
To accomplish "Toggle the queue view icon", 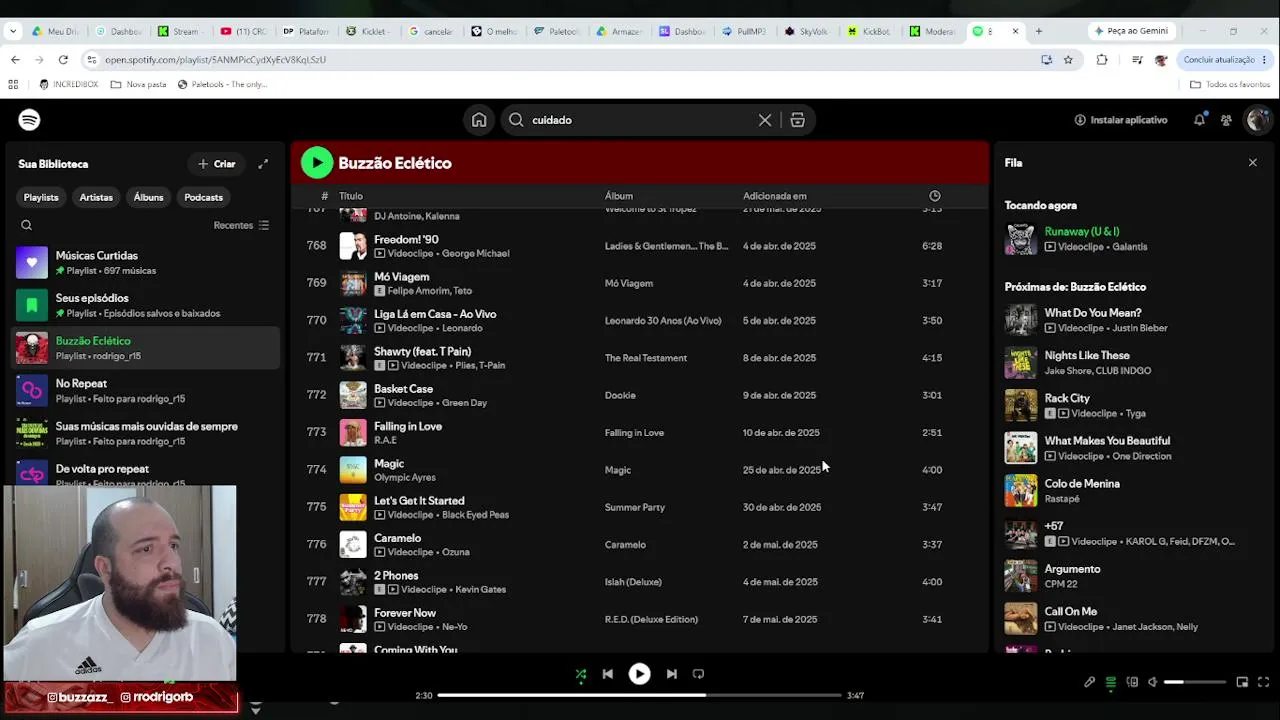I will [x=1110, y=682].
